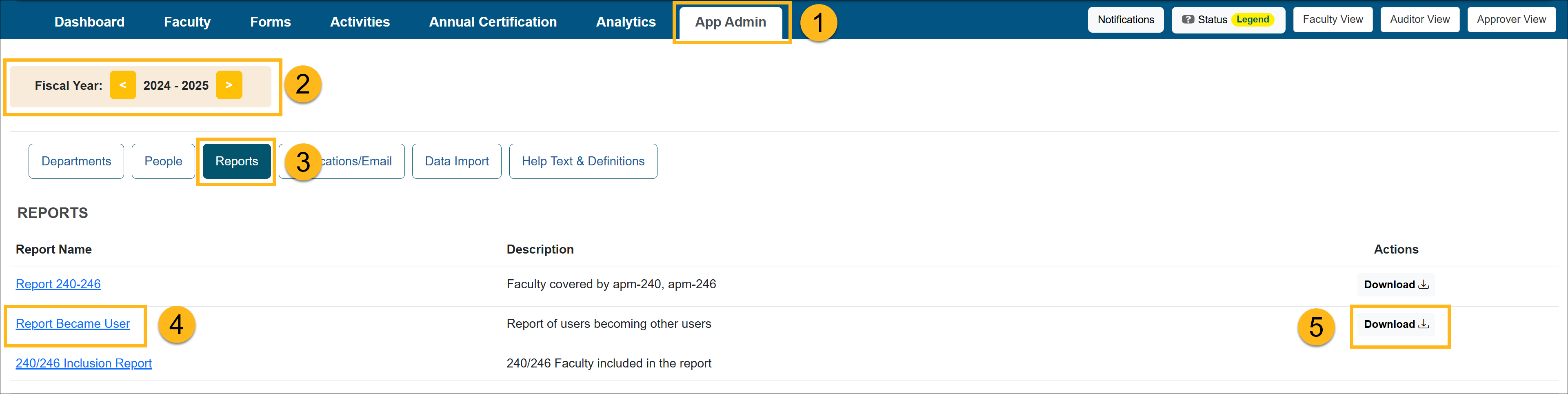Image resolution: width=1568 pixels, height=394 pixels.
Task: Switch to Auditor View
Action: coord(1419,19)
